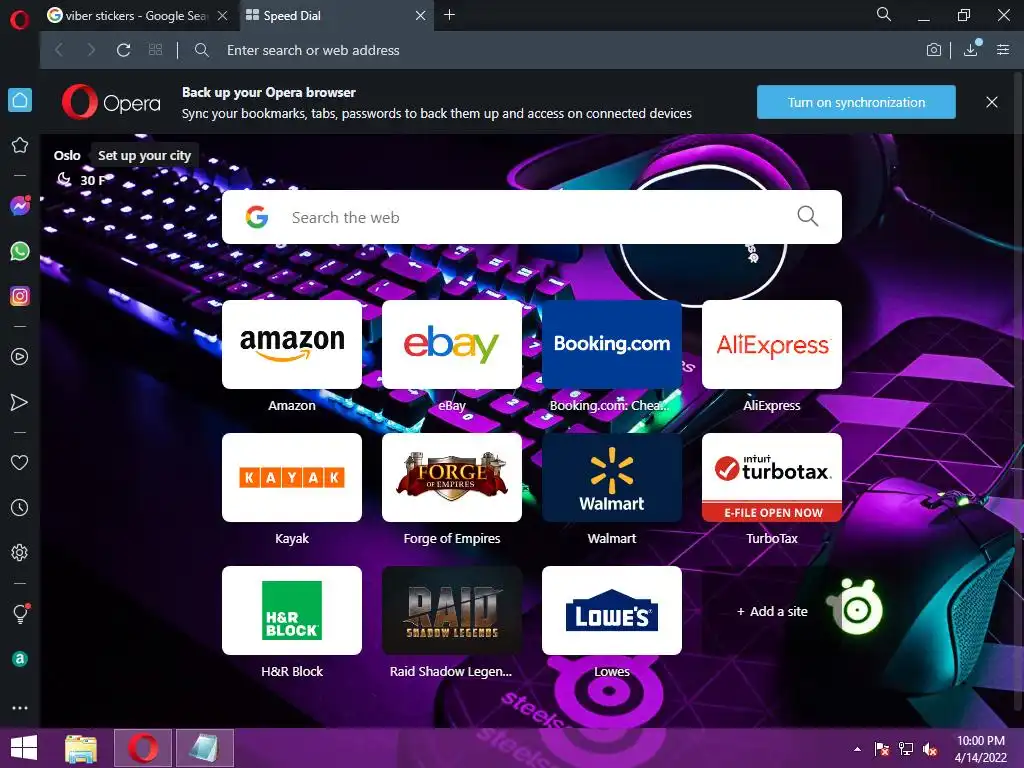Screen dimensions: 1024x768
Task: Open Instagram in the sidebar
Action: (20, 296)
